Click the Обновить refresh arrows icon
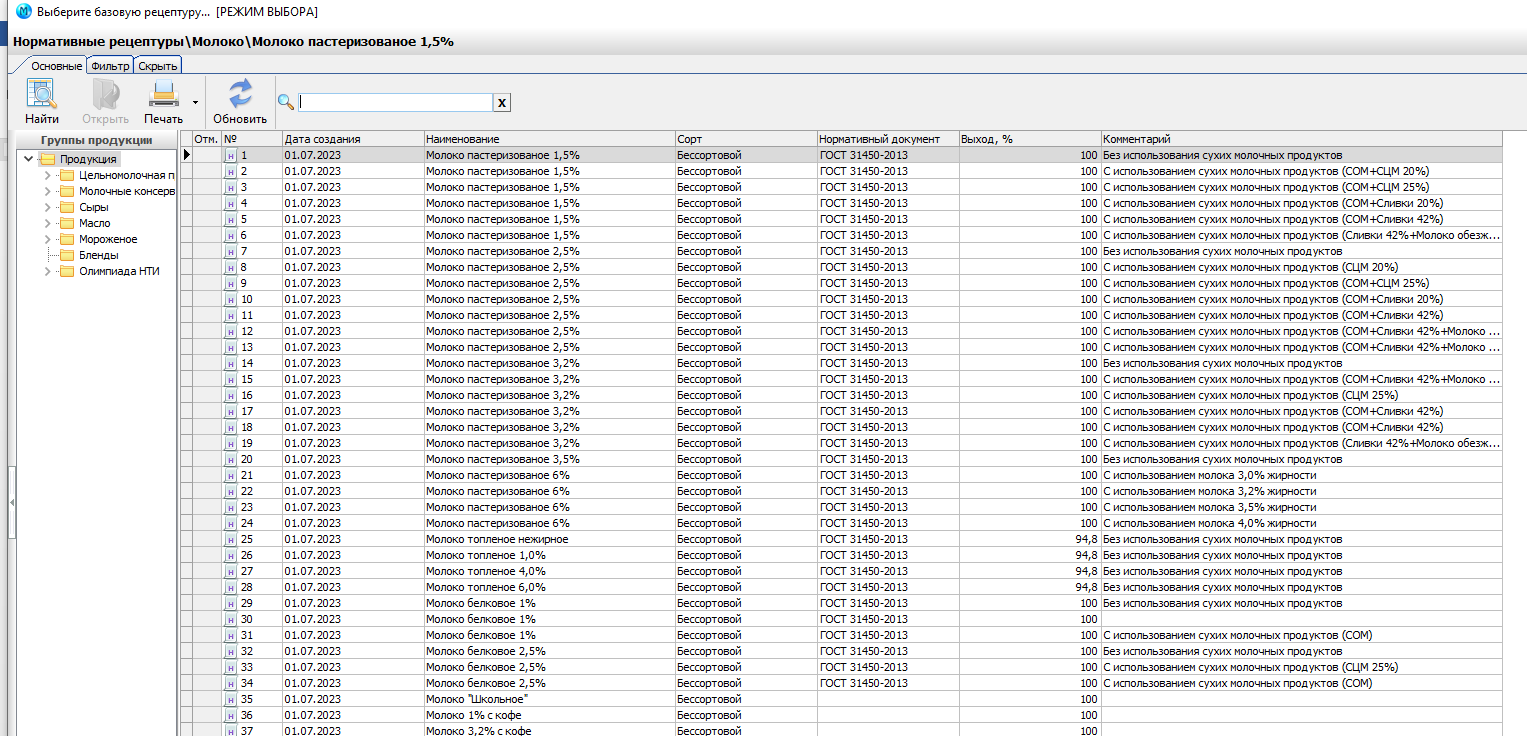Viewport: 1527px width, 736px height. 240,94
